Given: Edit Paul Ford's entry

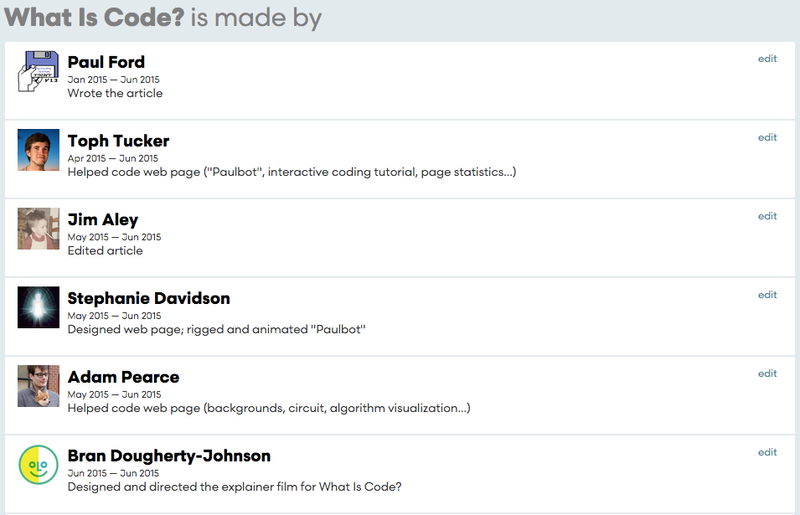Looking at the screenshot, I should (x=767, y=59).
